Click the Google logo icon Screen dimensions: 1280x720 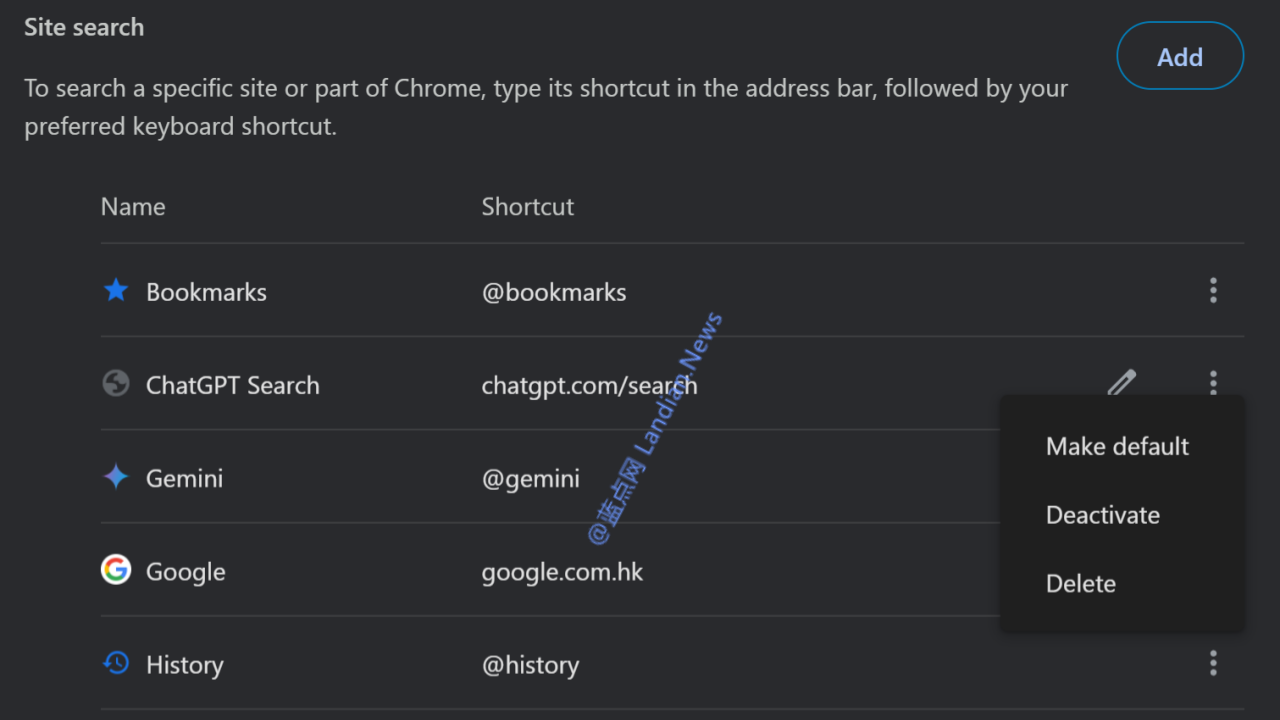(116, 570)
